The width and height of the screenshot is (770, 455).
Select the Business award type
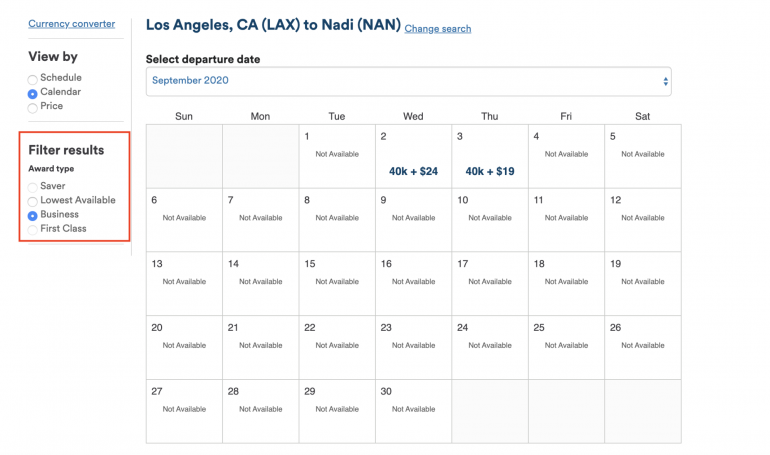tap(33, 215)
